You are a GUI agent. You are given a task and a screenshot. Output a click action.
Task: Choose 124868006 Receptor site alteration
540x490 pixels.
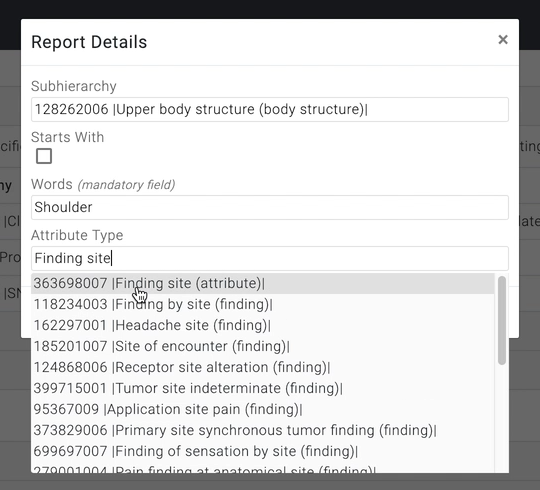pyautogui.click(x=263, y=367)
